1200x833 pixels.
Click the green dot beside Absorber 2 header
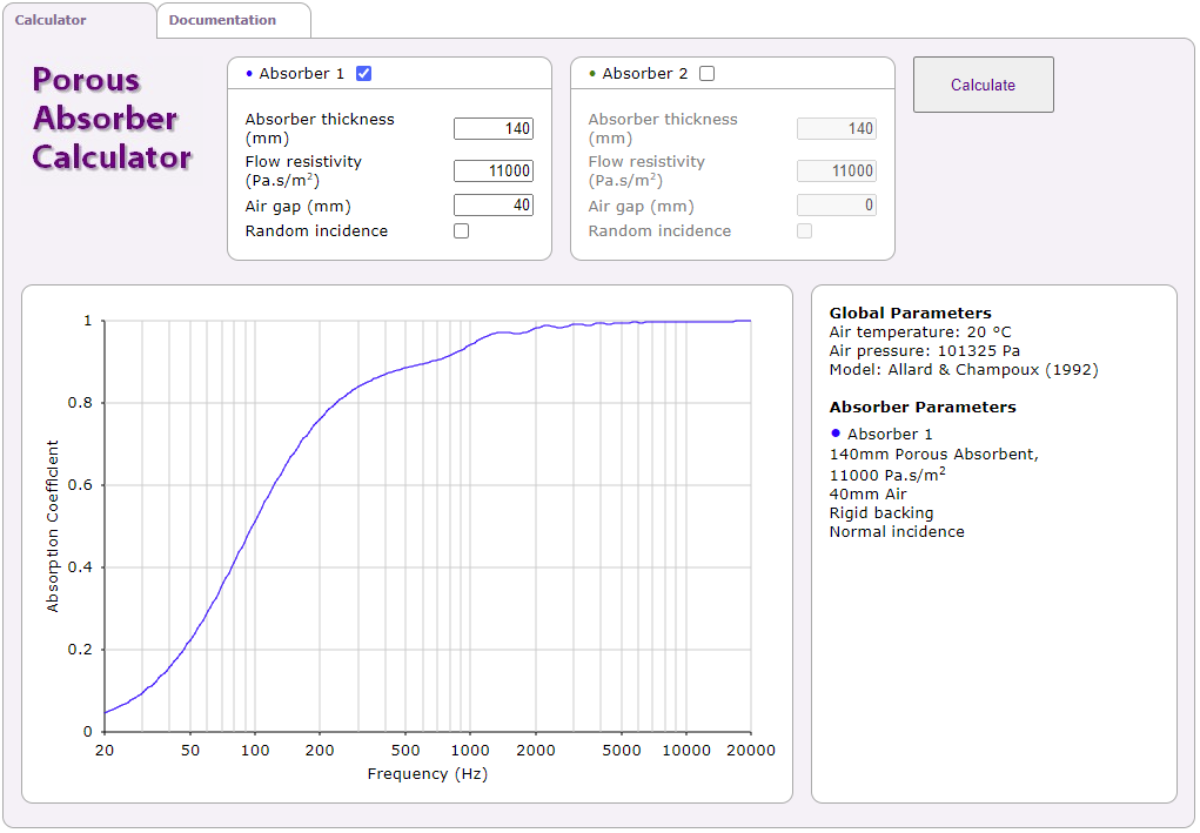[x=592, y=74]
